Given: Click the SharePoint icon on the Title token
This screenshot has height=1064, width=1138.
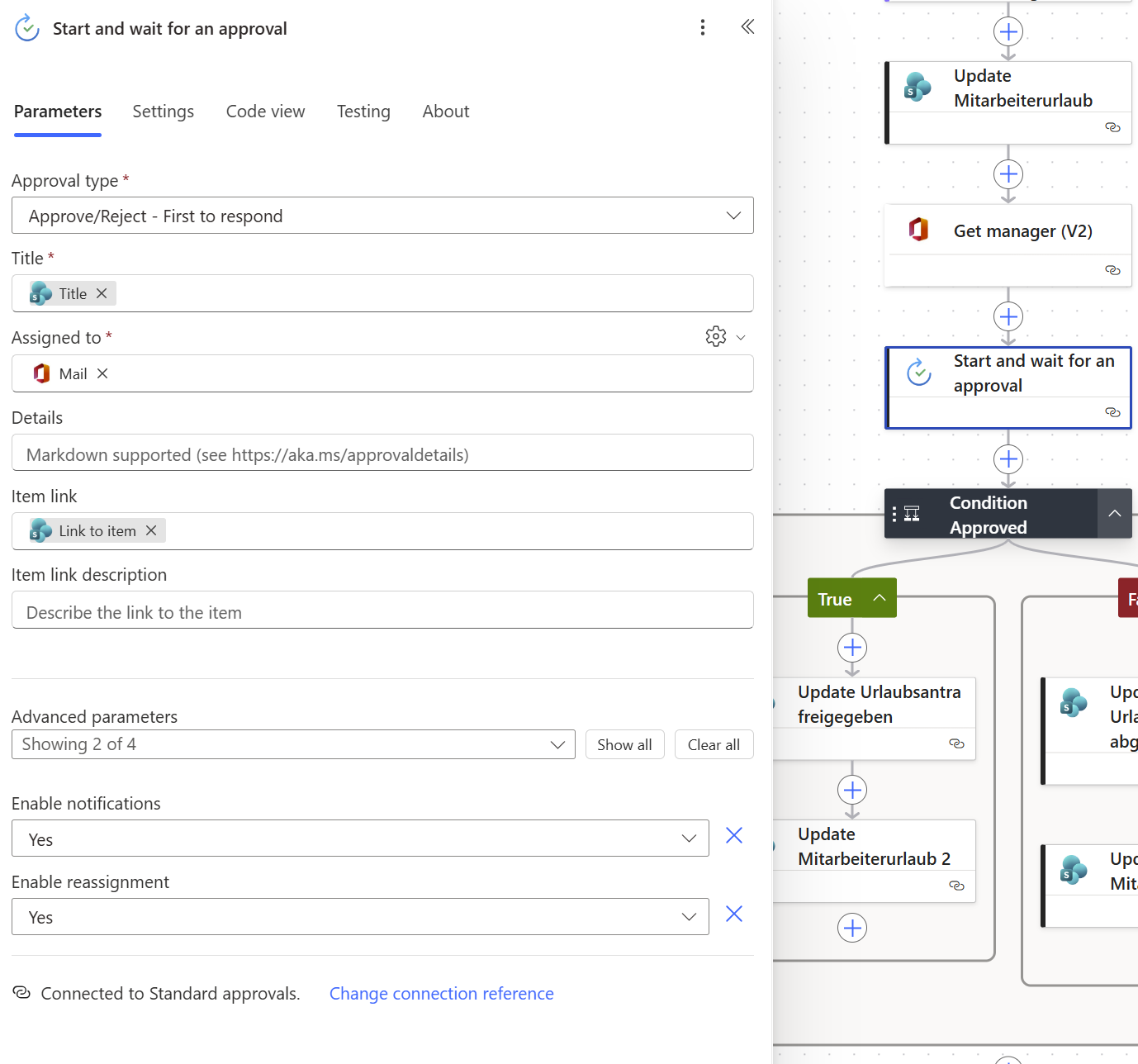Looking at the screenshot, I should point(42,292).
